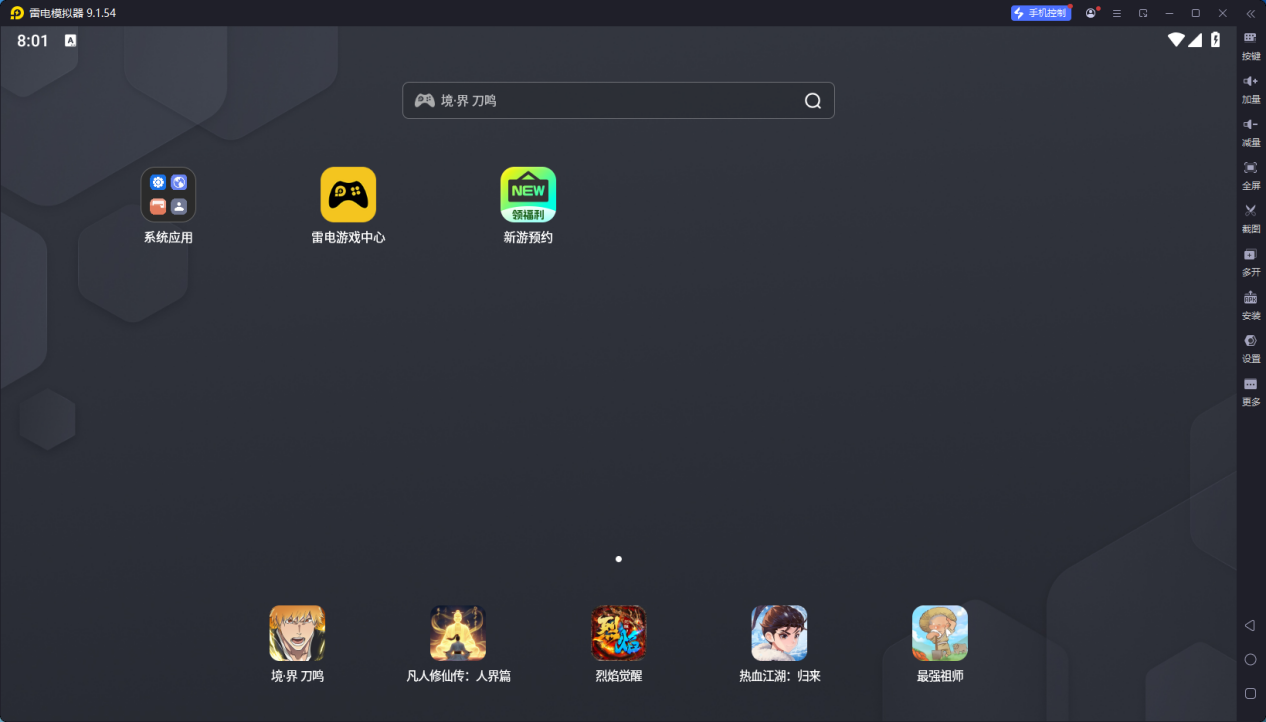Click the page indicator dot
1266x722 pixels.
pyautogui.click(x=619, y=559)
